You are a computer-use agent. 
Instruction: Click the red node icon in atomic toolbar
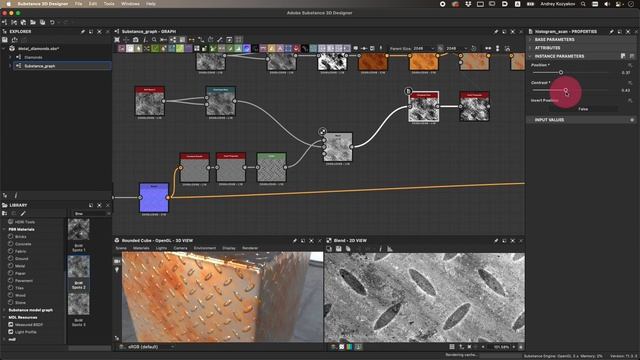coord(296,48)
